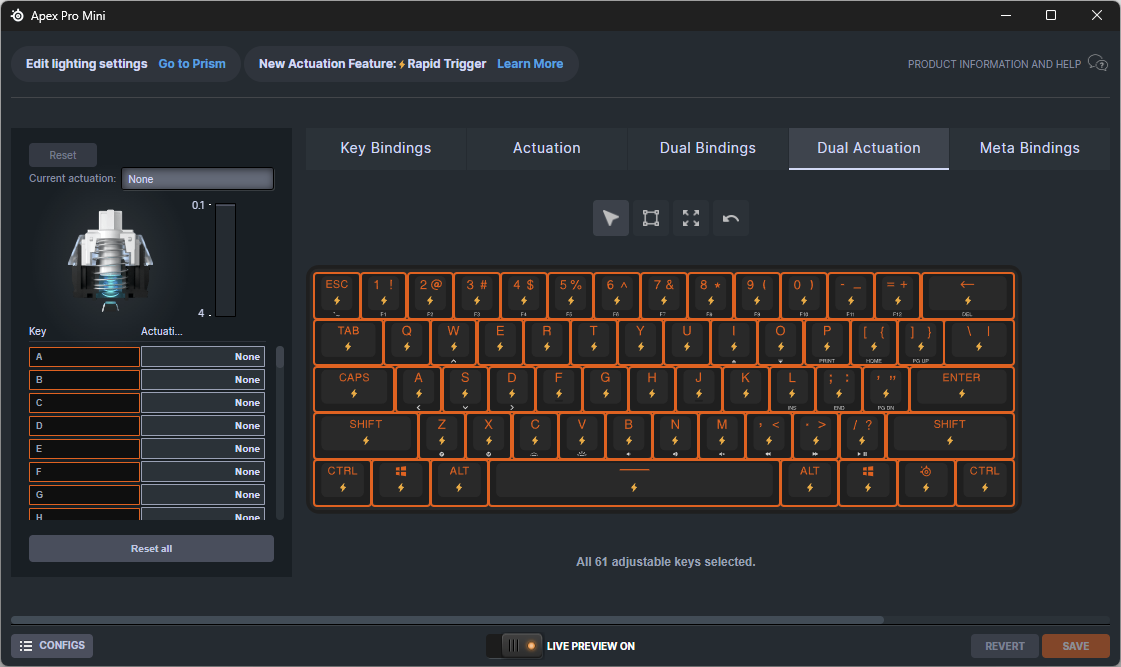The width and height of the screenshot is (1121, 667).
Task: Select the right Windows logo key
Action: click(x=868, y=483)
